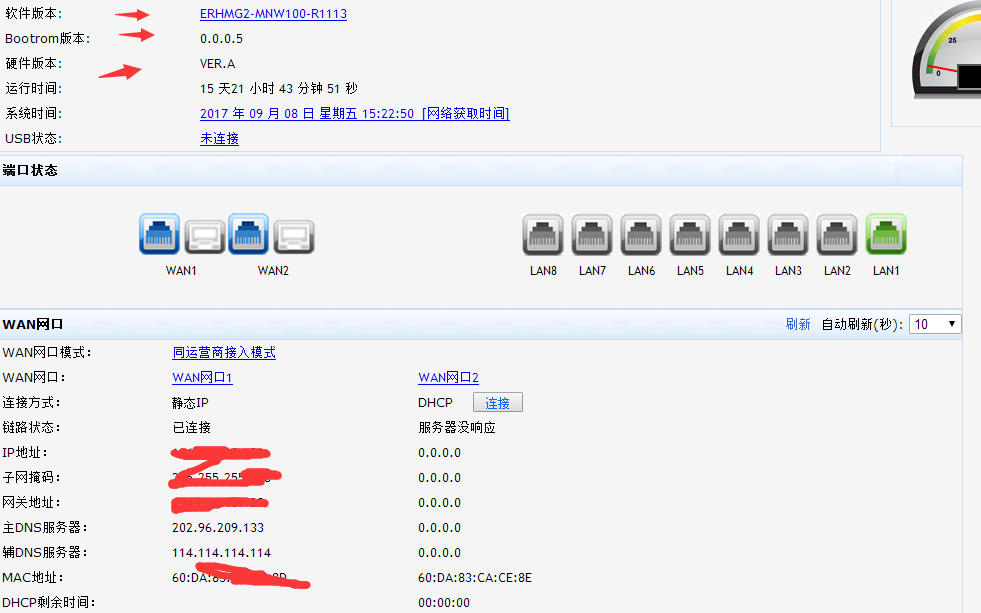Click the LAN2 port icon
Image resolution: width=981 pixels, height=613 pixels.
pyautogui.click(x=836, y=235)
